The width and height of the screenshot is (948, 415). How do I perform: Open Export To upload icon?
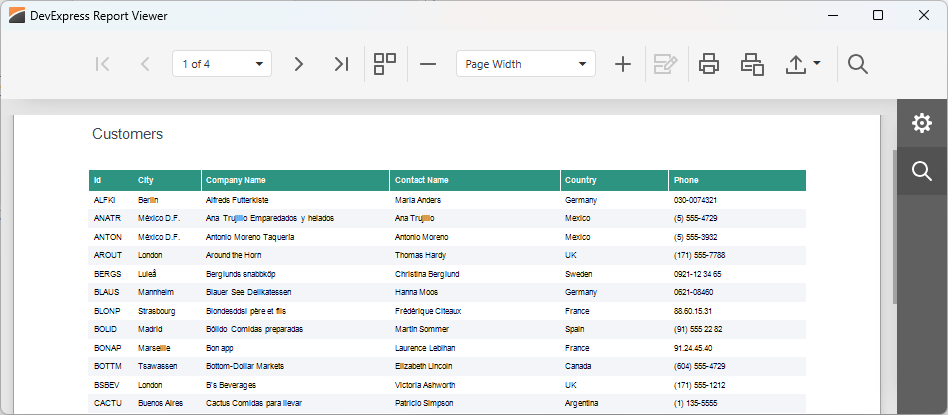pos(796,64)
